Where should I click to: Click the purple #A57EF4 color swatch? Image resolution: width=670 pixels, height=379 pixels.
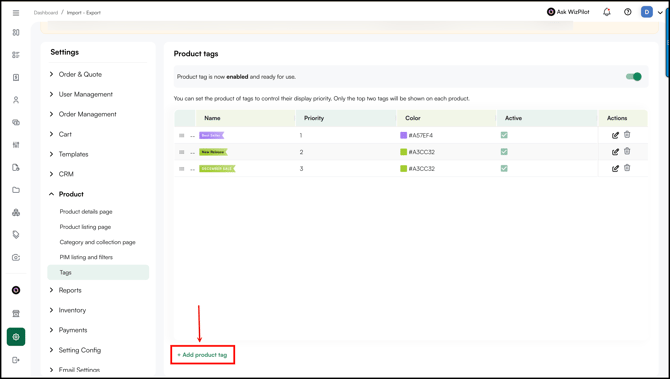point(403,135)
